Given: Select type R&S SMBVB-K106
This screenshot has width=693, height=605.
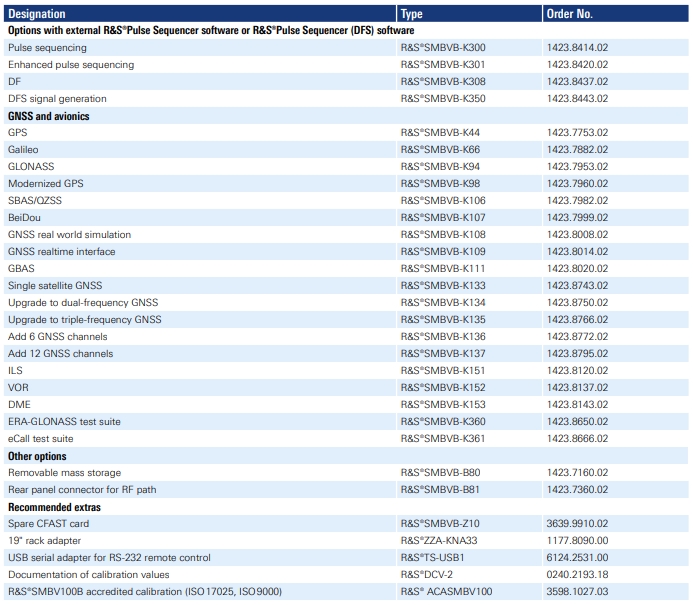Looking at the screenshot, I should tap(443, 201).
